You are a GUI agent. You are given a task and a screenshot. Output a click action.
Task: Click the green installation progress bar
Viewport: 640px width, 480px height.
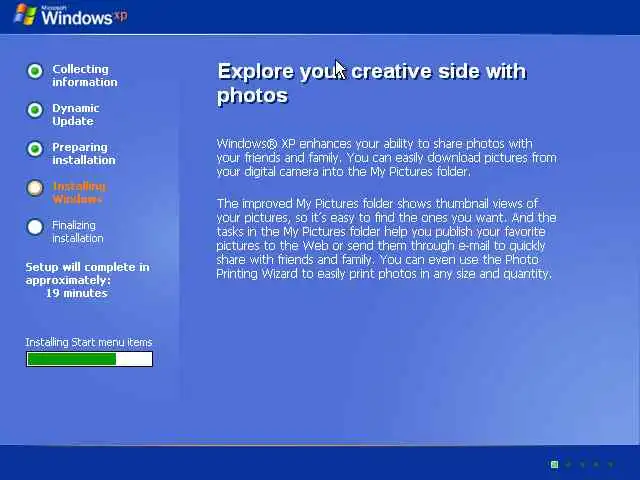(89, 359)
